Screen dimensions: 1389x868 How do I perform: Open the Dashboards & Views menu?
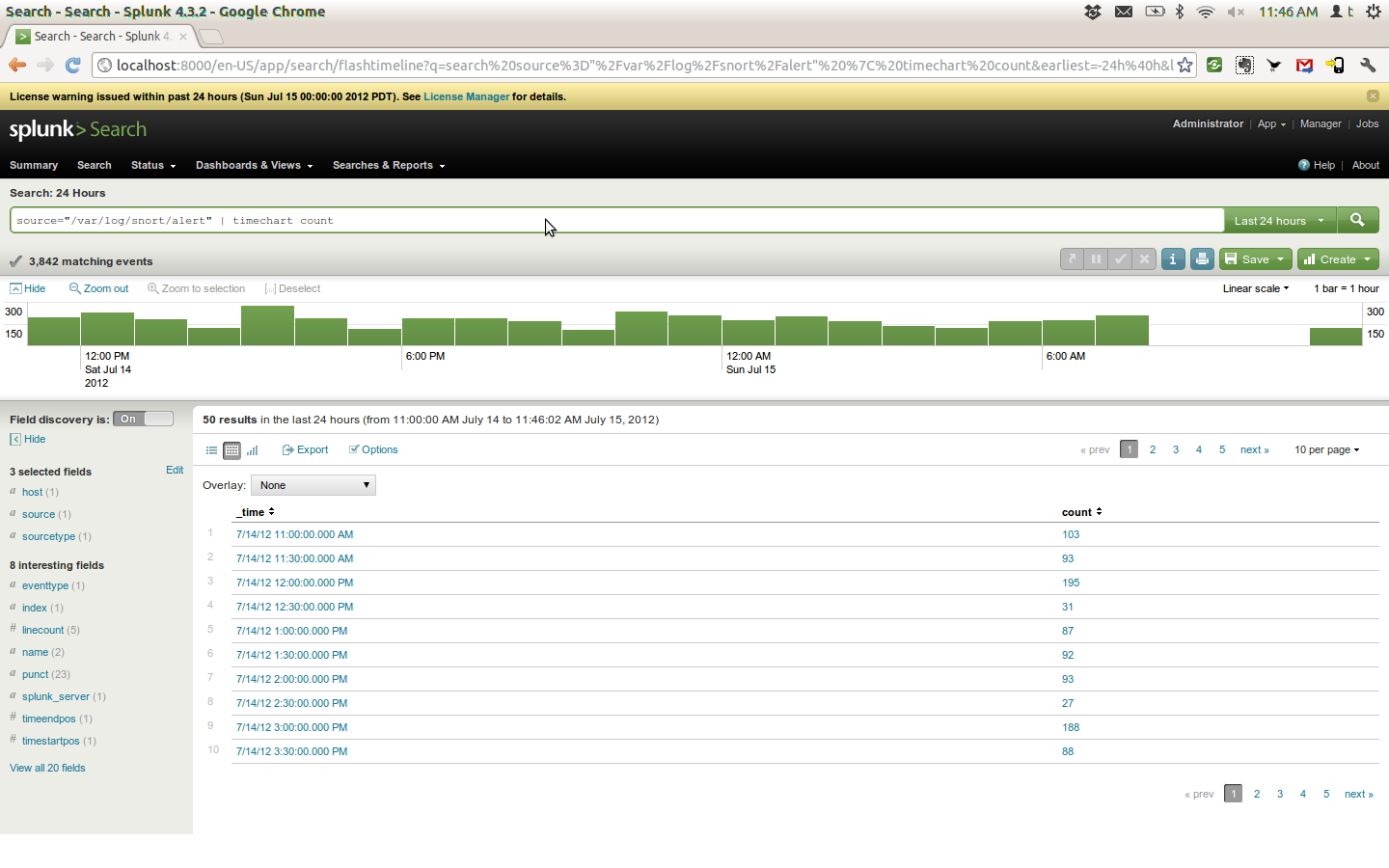click(x=254, y=165)
